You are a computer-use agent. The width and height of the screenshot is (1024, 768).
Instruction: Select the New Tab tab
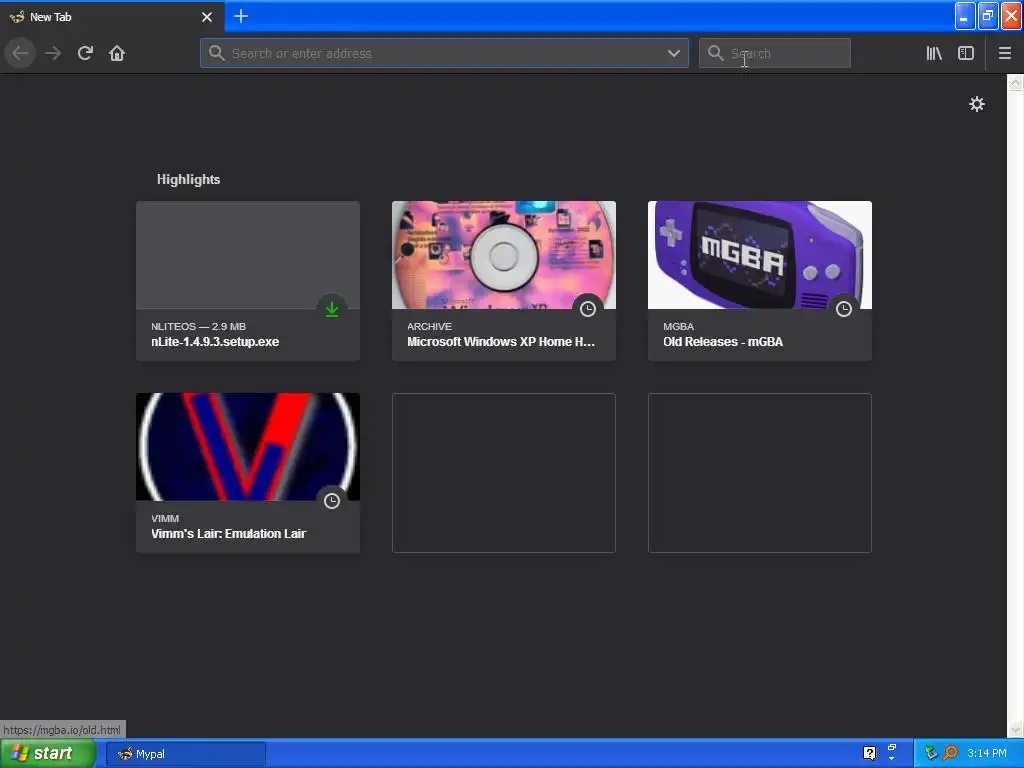point(112,16)
